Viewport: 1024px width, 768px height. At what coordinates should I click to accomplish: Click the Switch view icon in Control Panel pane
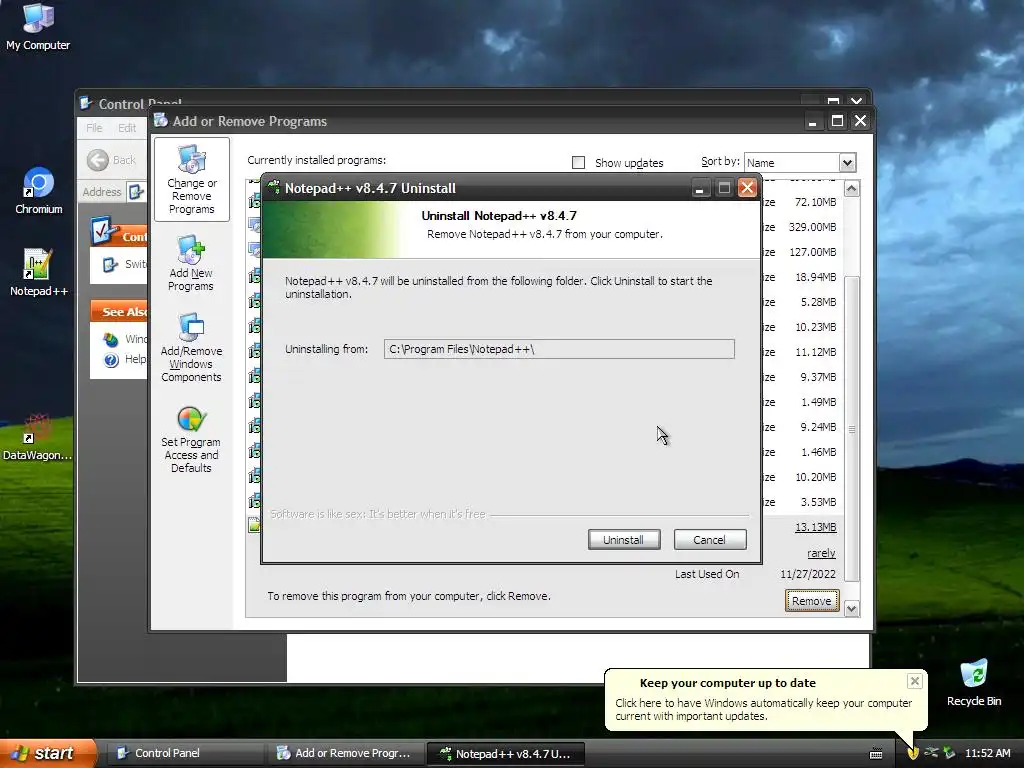pos(110,264)
